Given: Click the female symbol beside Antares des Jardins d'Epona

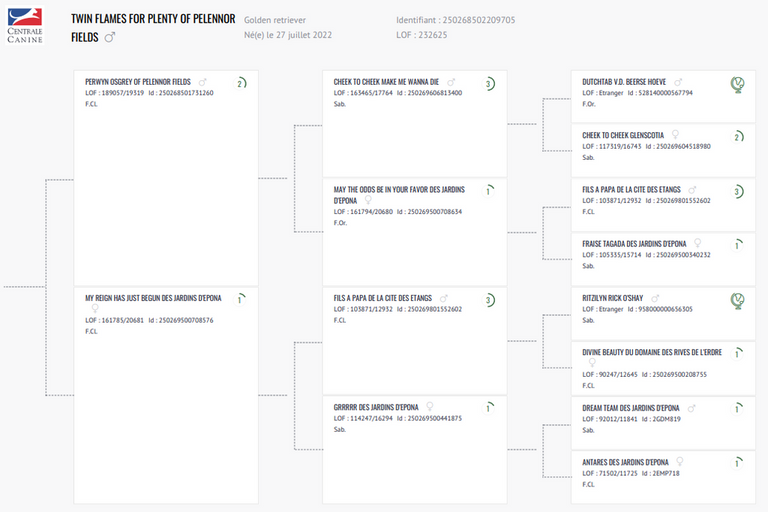Looking at the screenshot, I should [679, 462].
